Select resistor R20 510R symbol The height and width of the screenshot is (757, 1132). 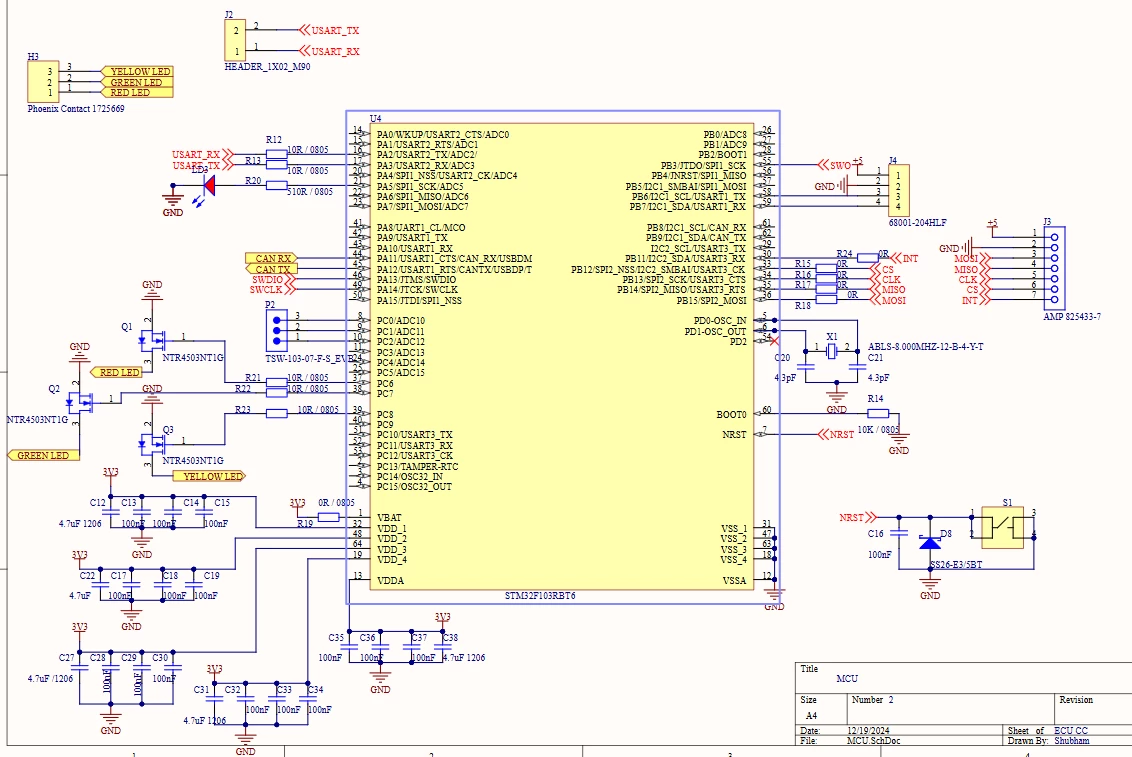277,185
